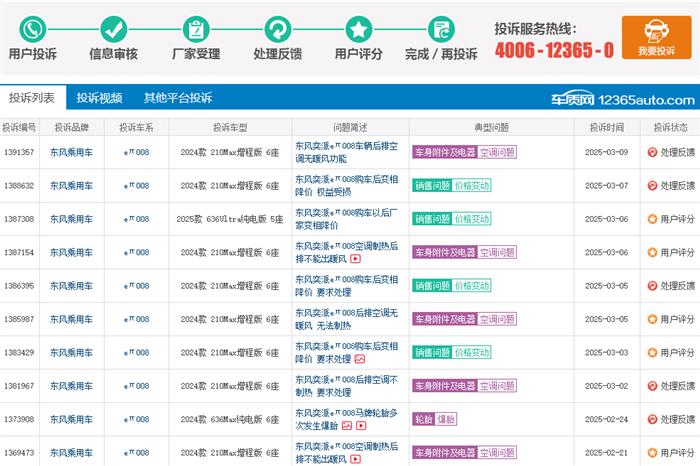Click the 投诉状态 column header
Screen dimensions: 700x466
click(x=671, y=127)
